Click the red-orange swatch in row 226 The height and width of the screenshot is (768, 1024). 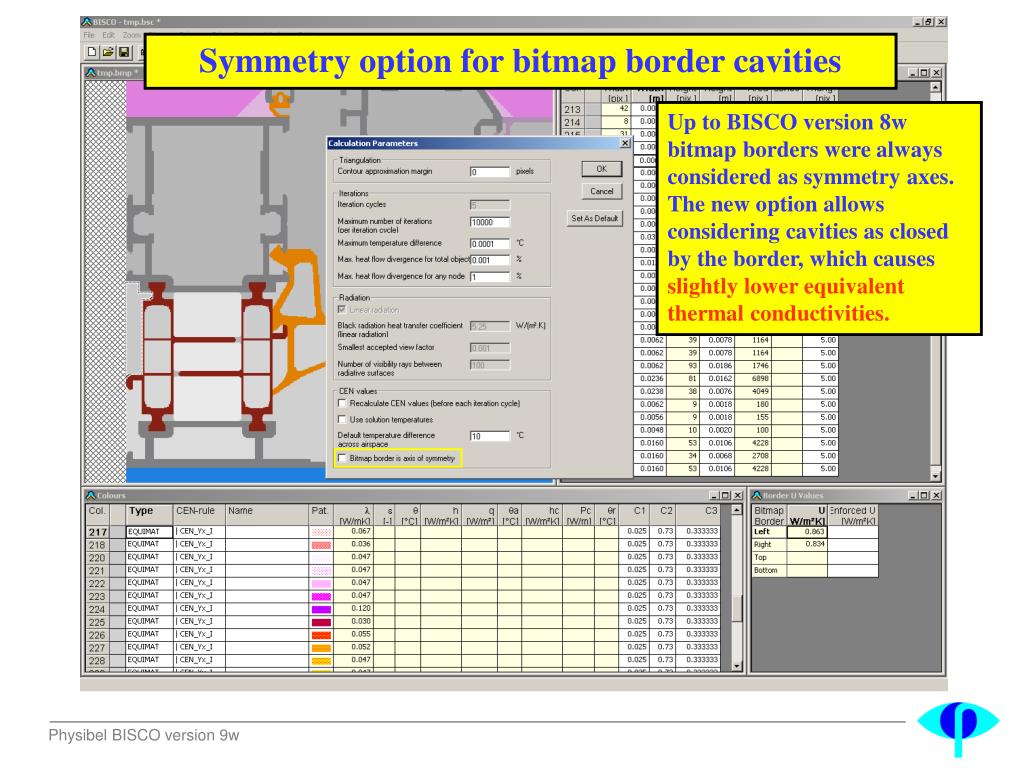pyautogui.click(x=321, y=635)
